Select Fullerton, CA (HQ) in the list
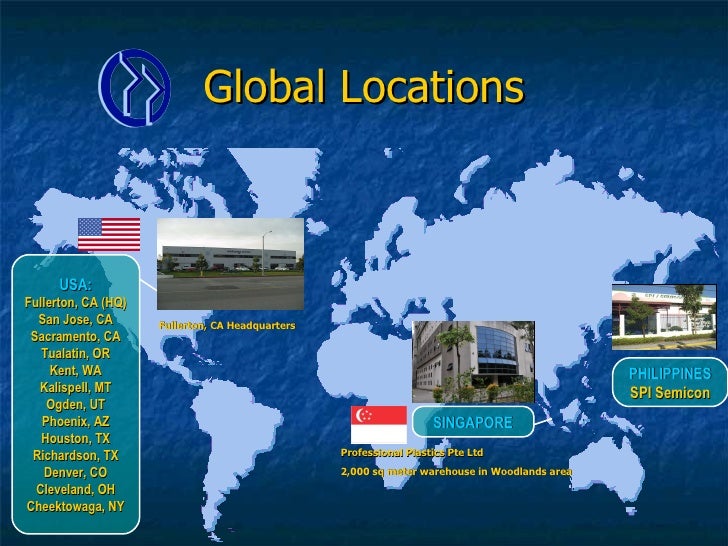This screenshot has height=546, width=728. coord(76,303)
